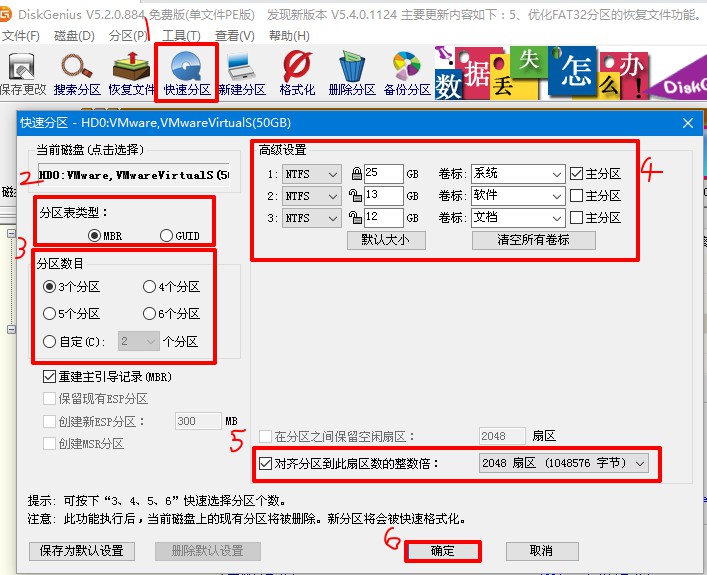Viewport: 707px width, 575px height.
Task: Open file system dropdown for partition 1
Action: click(311, 174)
